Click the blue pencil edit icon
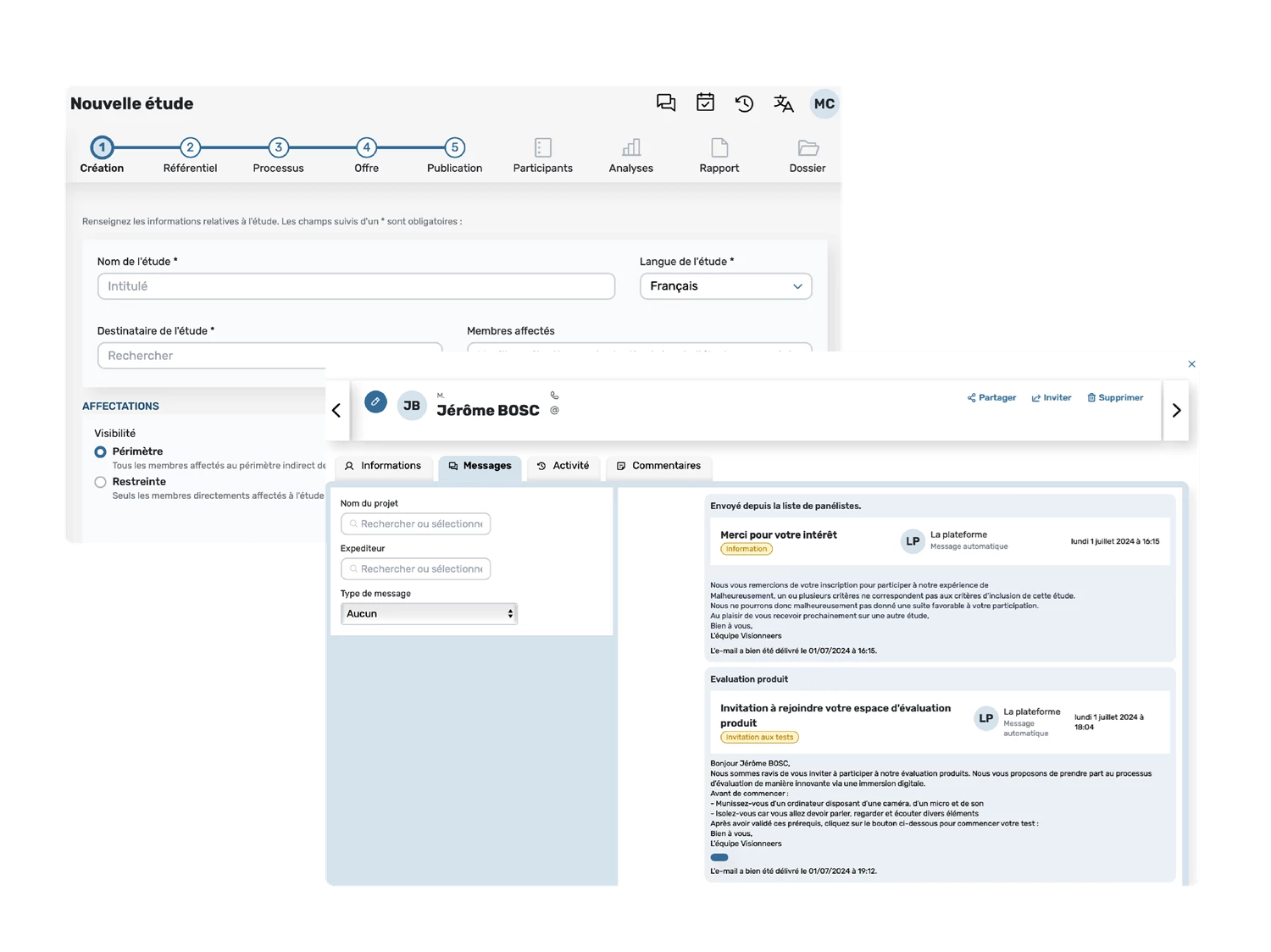1271x952 pixels. [375, 401]
